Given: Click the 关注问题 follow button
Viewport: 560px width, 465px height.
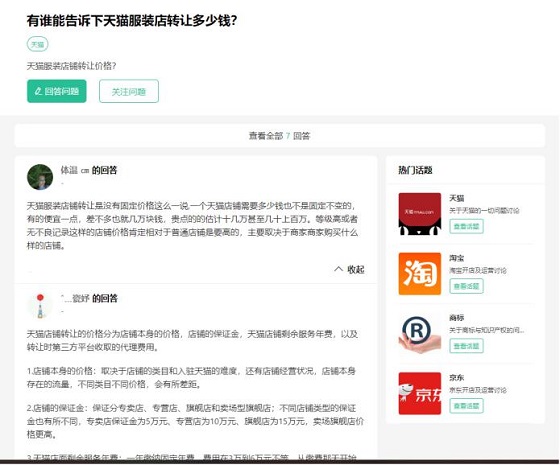Looking at the screenshot, I should click(129, 91).
